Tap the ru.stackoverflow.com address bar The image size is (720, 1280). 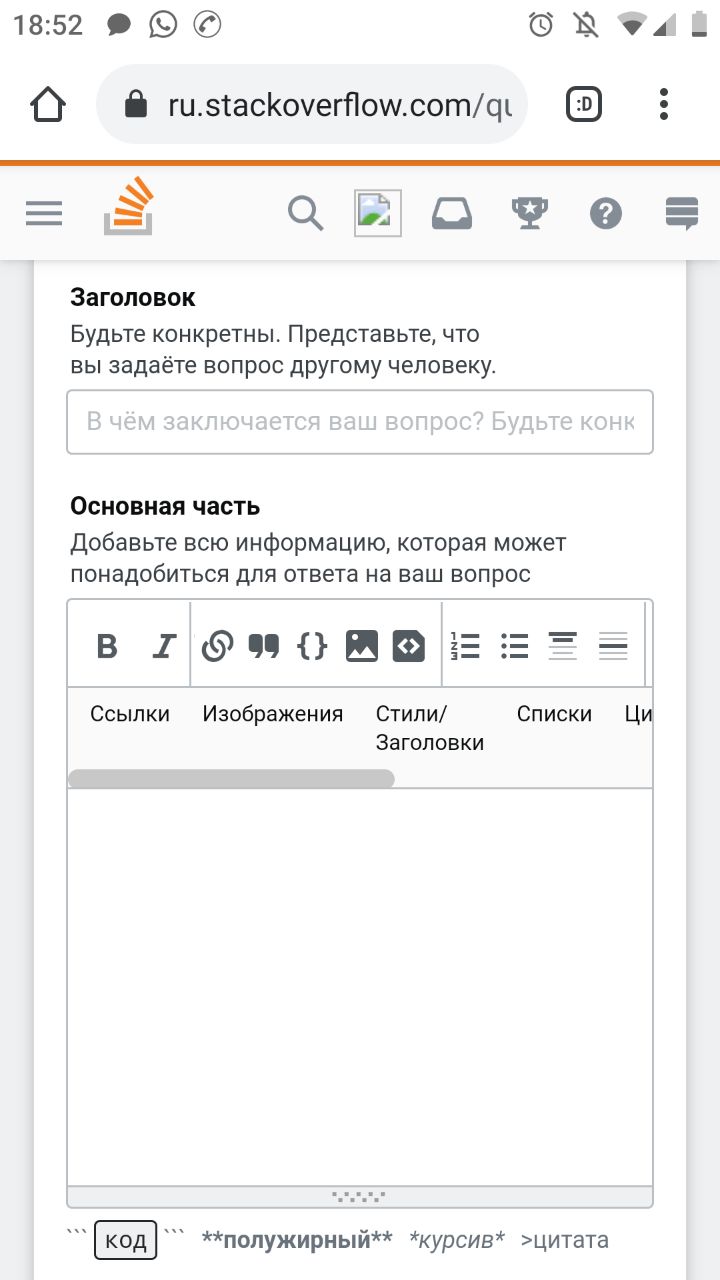pos(312,104)
